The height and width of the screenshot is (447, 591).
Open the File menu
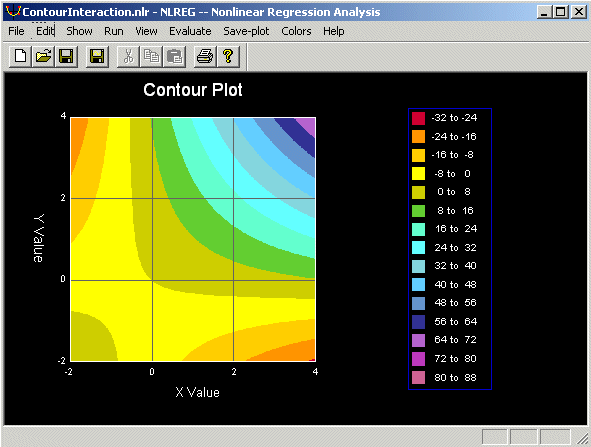point(16,31)
